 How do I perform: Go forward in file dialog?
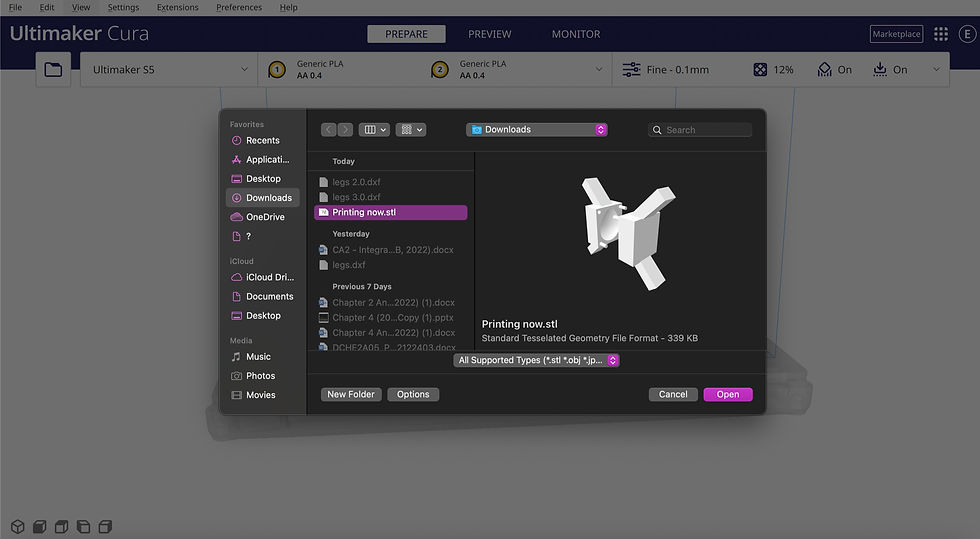click(345, 129)
